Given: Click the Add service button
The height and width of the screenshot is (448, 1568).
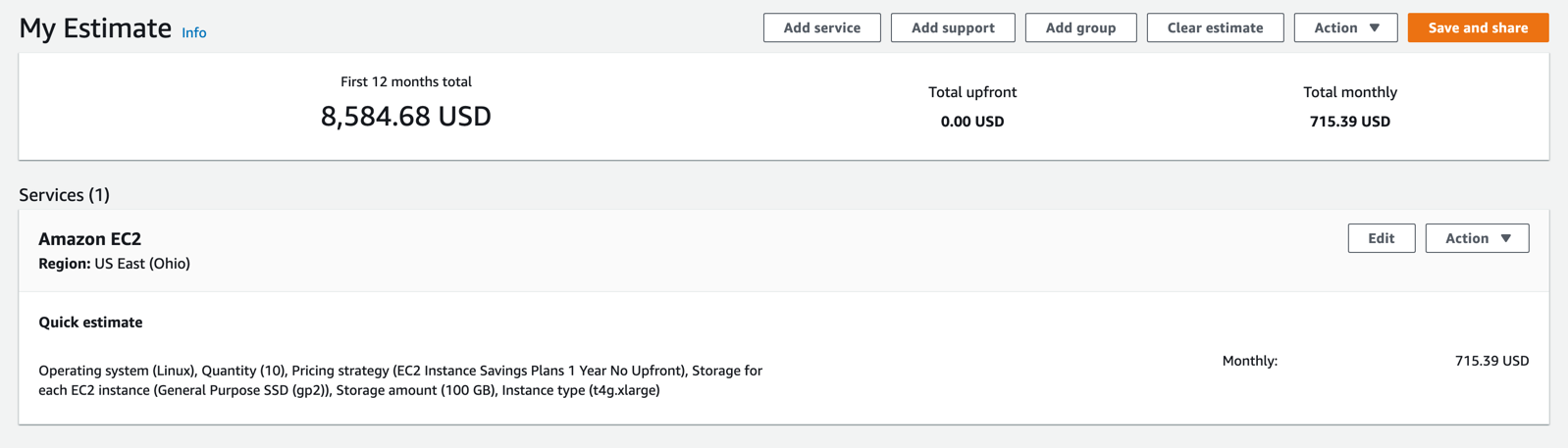Looking at the screenshot, I should coord(821,27).
